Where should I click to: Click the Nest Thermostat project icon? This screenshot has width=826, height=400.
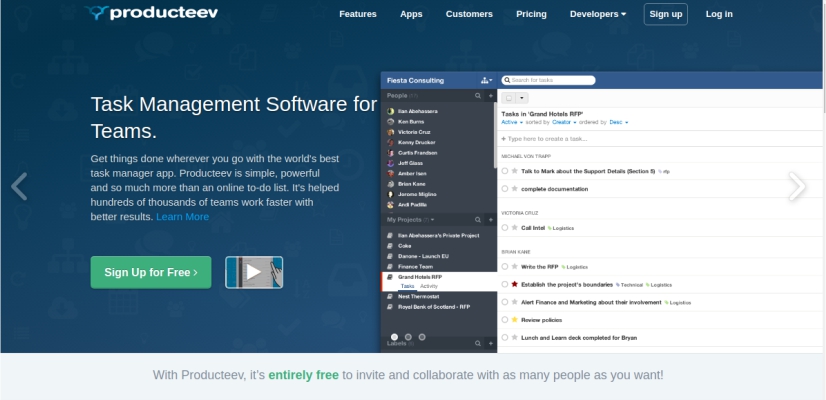click(390, 296)
